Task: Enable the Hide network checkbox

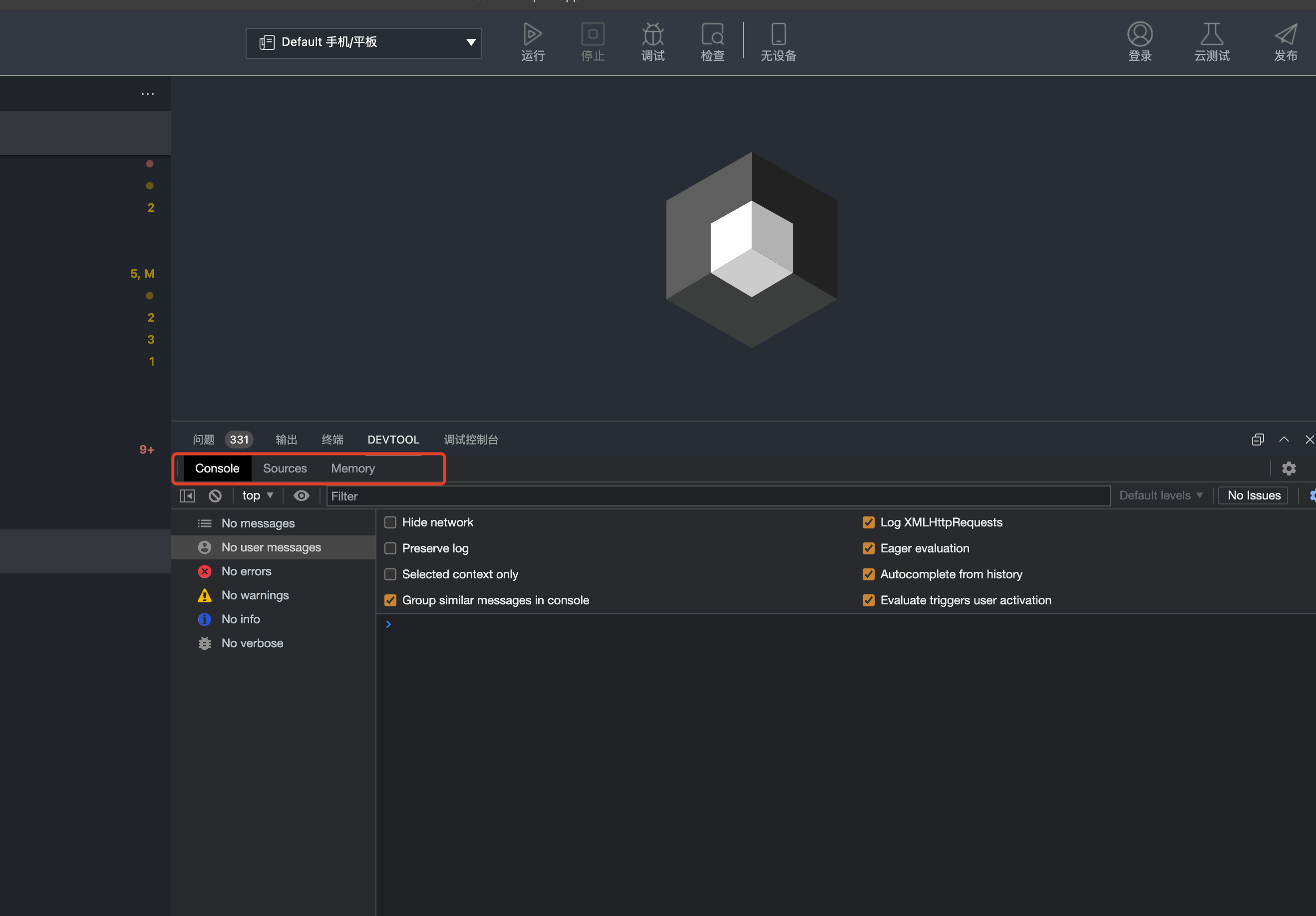Action: [x=390, y=522]
